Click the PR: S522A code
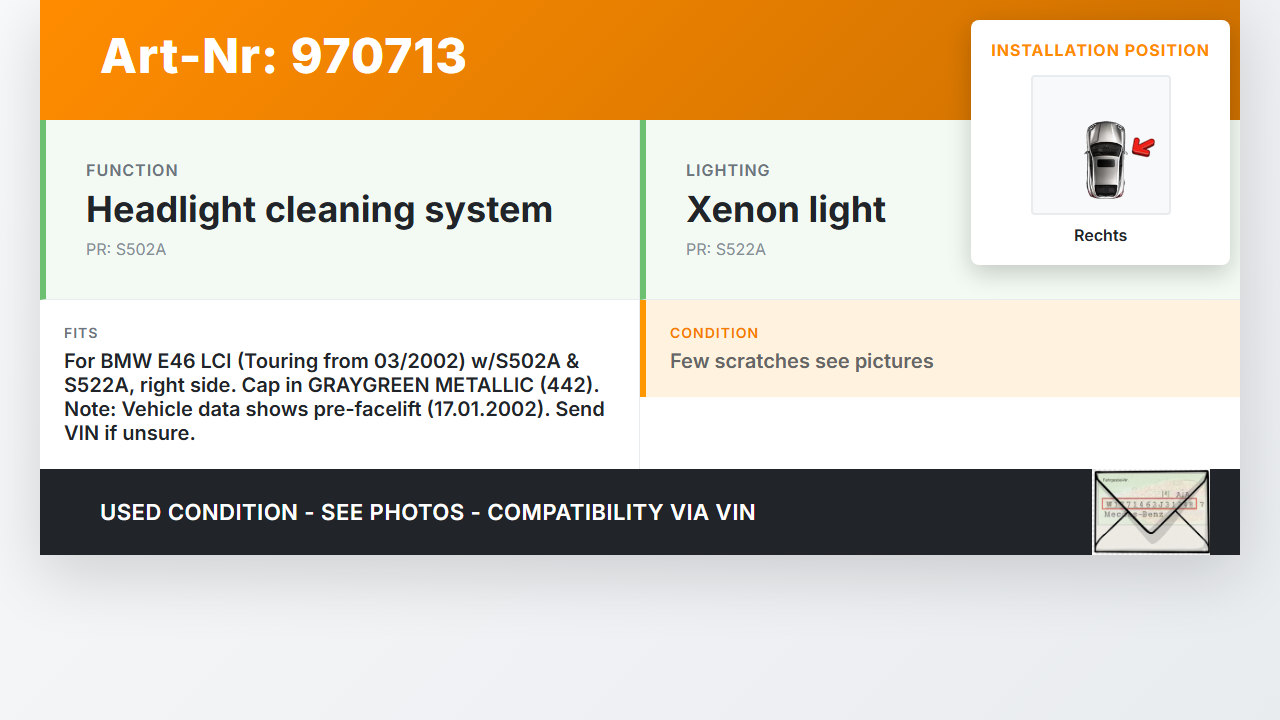Viewport: 1280px width, 720px height. (x=726, y=250)
